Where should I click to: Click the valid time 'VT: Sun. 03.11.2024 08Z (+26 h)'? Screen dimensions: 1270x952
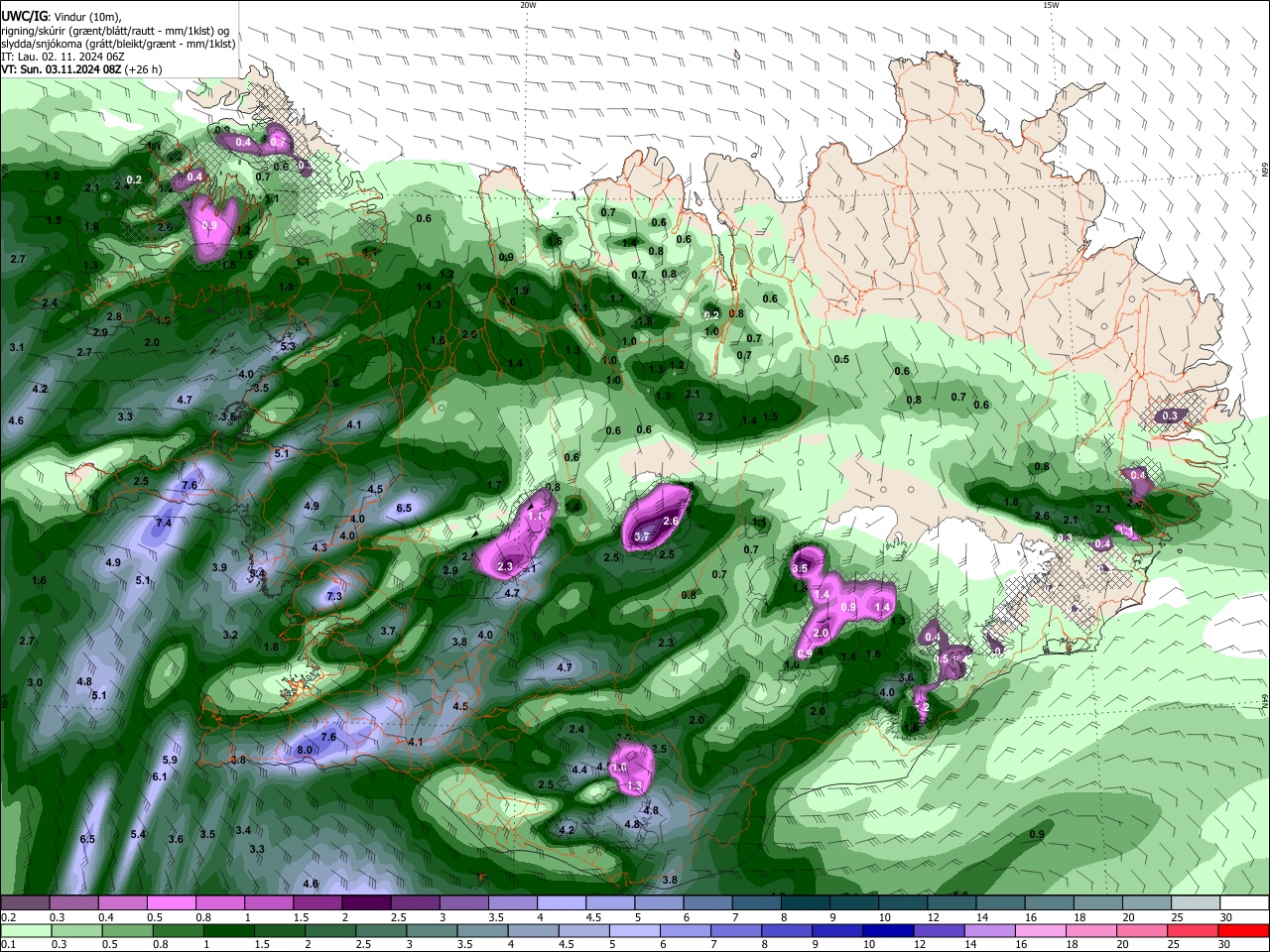[x=81, y=69]
